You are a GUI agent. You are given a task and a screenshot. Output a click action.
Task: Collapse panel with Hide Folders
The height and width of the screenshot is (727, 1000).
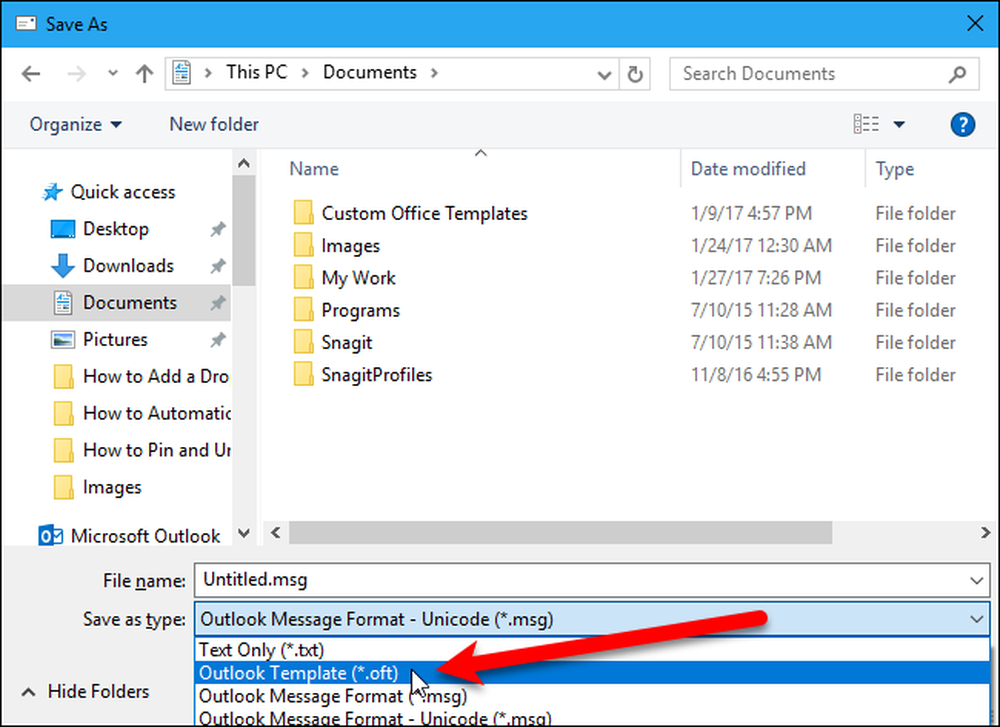pyautogui.click(x=85, y=691)
